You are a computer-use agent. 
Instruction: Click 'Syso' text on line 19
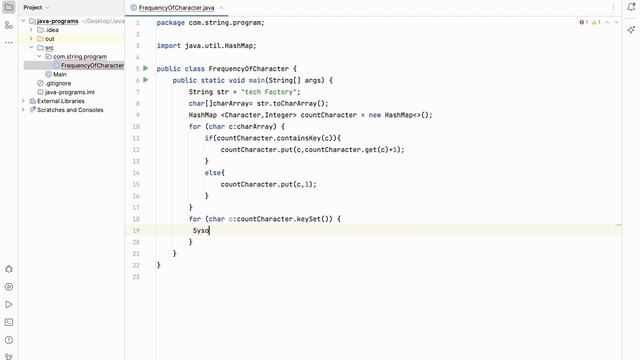click(x=201, y=230)
